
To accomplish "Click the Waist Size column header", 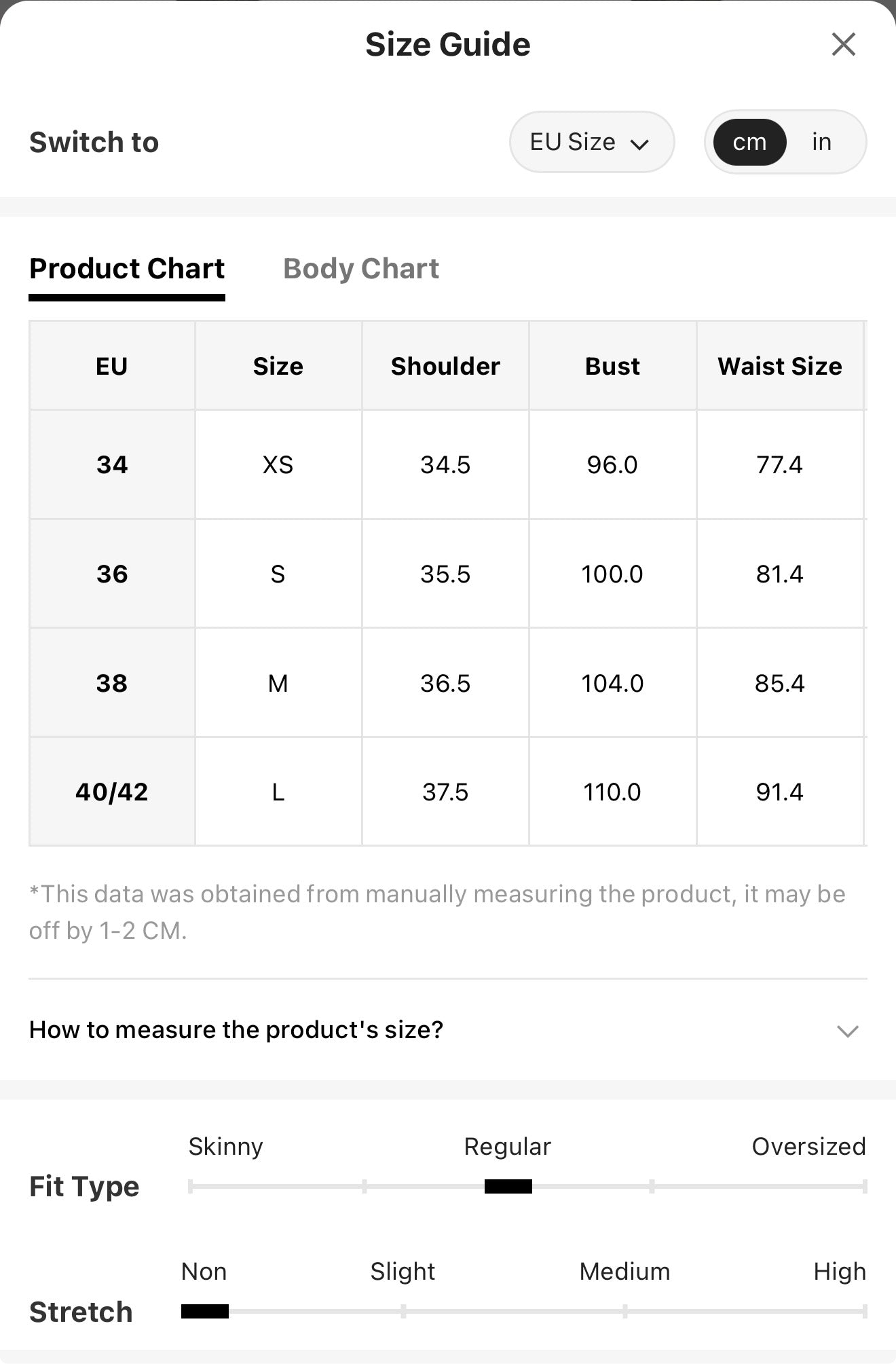I will click(x=780, y=366).
